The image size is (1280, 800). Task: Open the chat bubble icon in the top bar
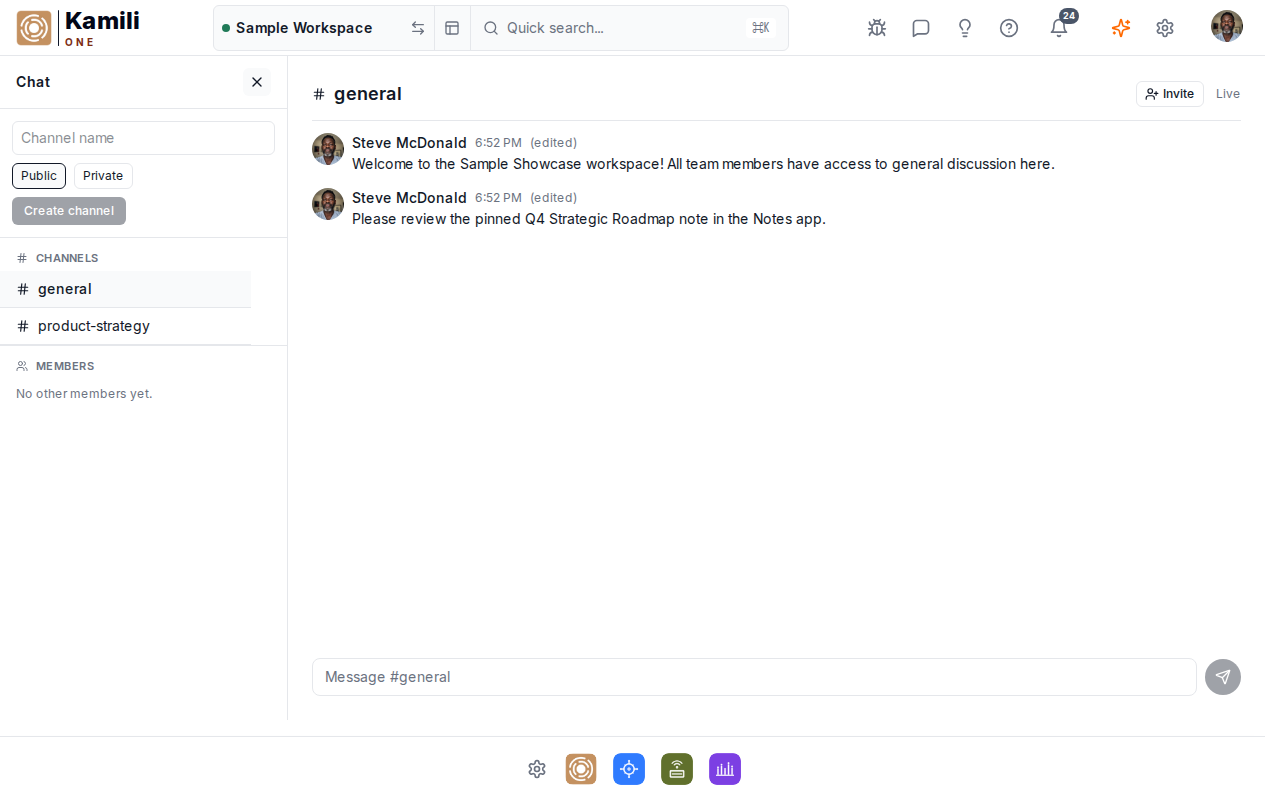tap(921, 28)
